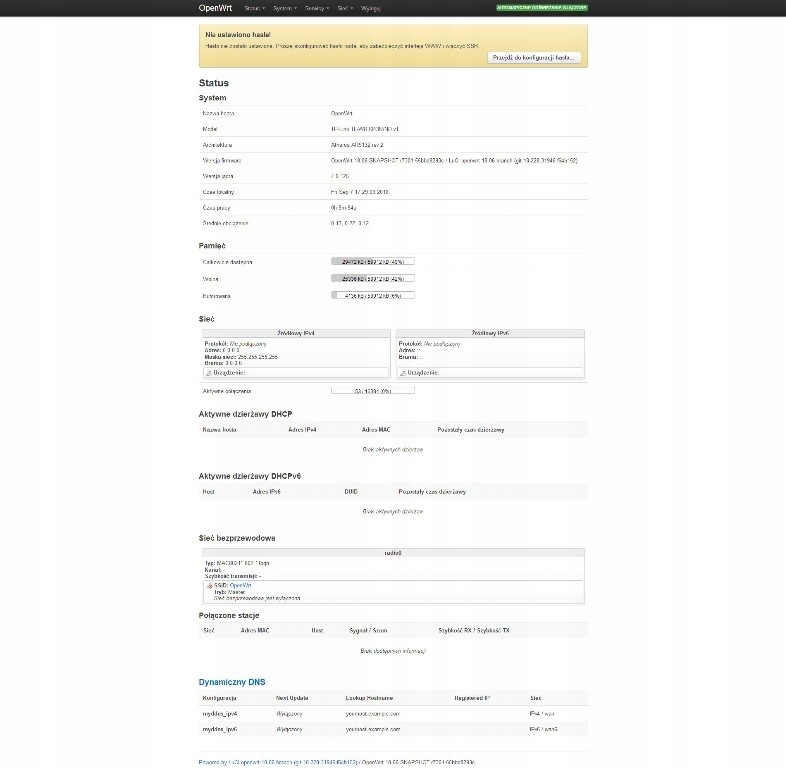Click 'Sygnał / Szum' column header
This screenshot has height=768, width=786.
click(x=368, y=631)
